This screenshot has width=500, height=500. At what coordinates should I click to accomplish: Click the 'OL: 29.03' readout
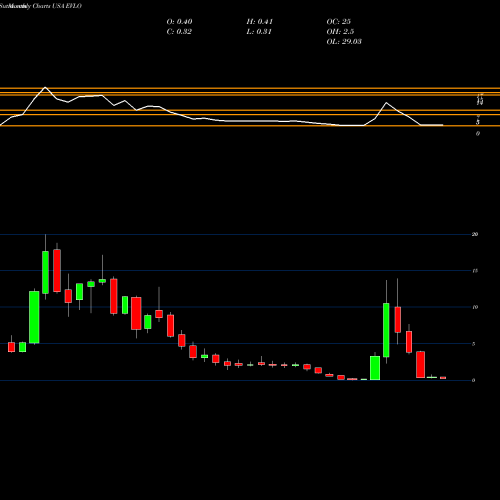tap(344, 42)
